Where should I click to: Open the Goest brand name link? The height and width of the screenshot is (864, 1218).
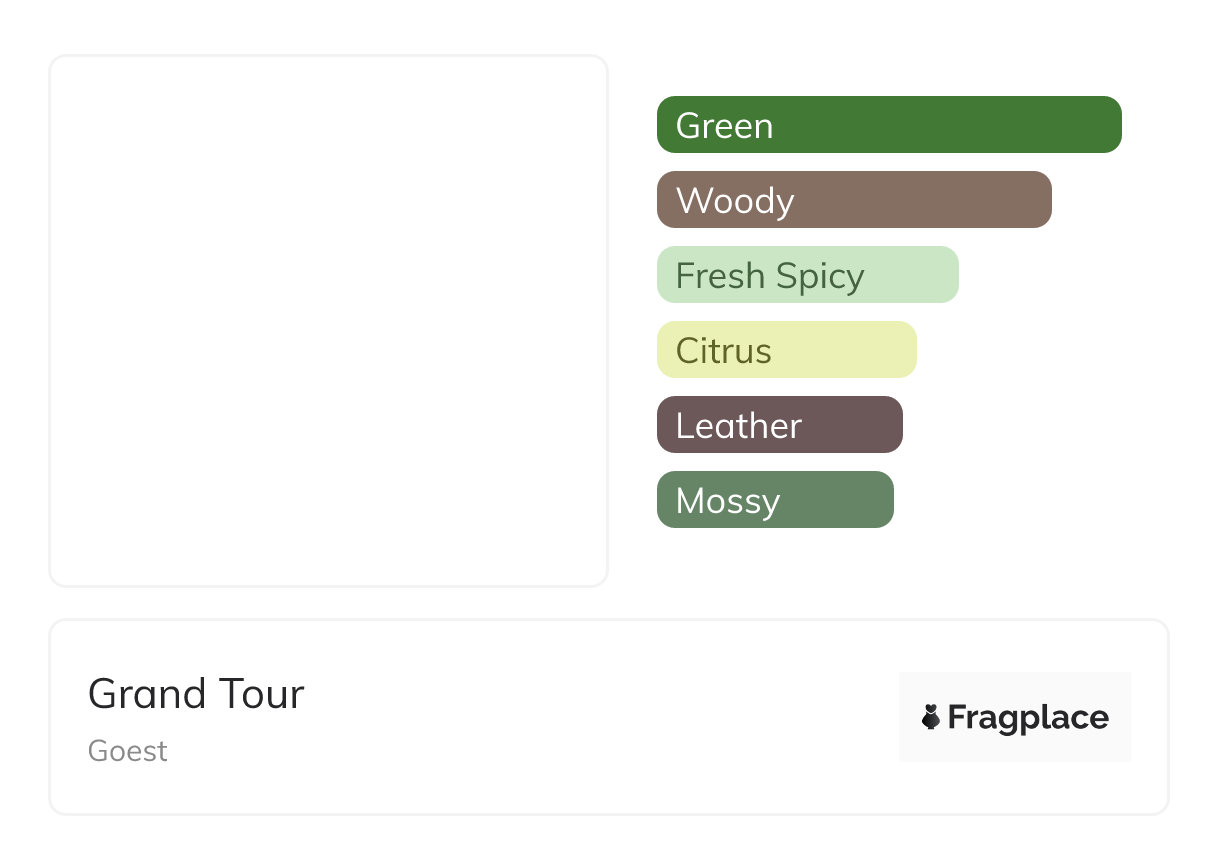point(128,751)
